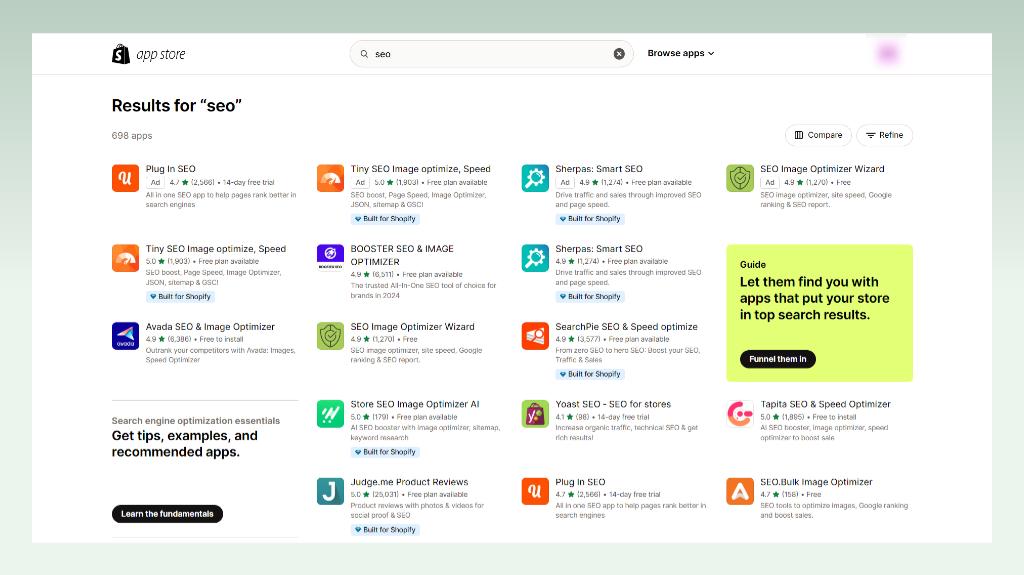Image resolution: width=1024 pixels, height=575 pixels.
Task: Open 'Judge.me Product Reviews' title link
Action: coord(409,482)
